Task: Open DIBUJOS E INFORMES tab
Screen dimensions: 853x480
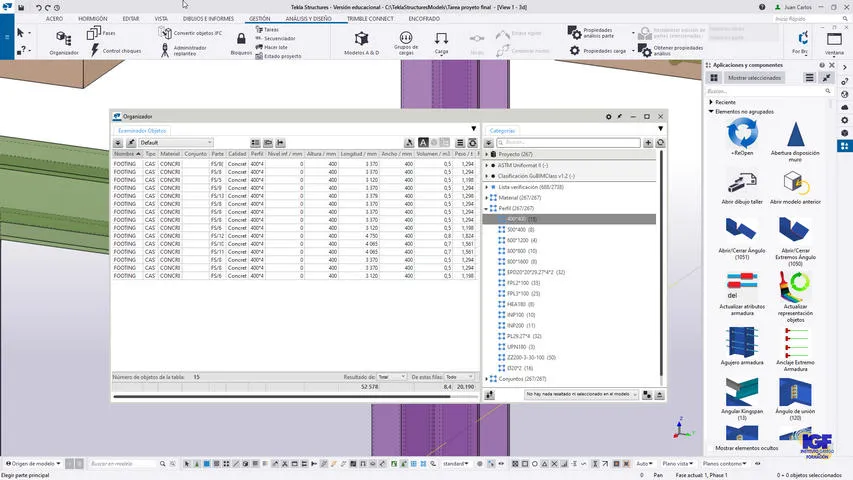Action: click(208, 19)
